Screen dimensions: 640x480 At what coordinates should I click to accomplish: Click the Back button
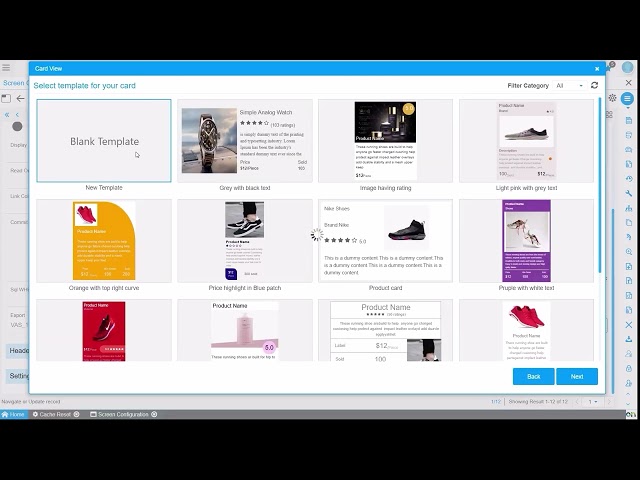533,376
